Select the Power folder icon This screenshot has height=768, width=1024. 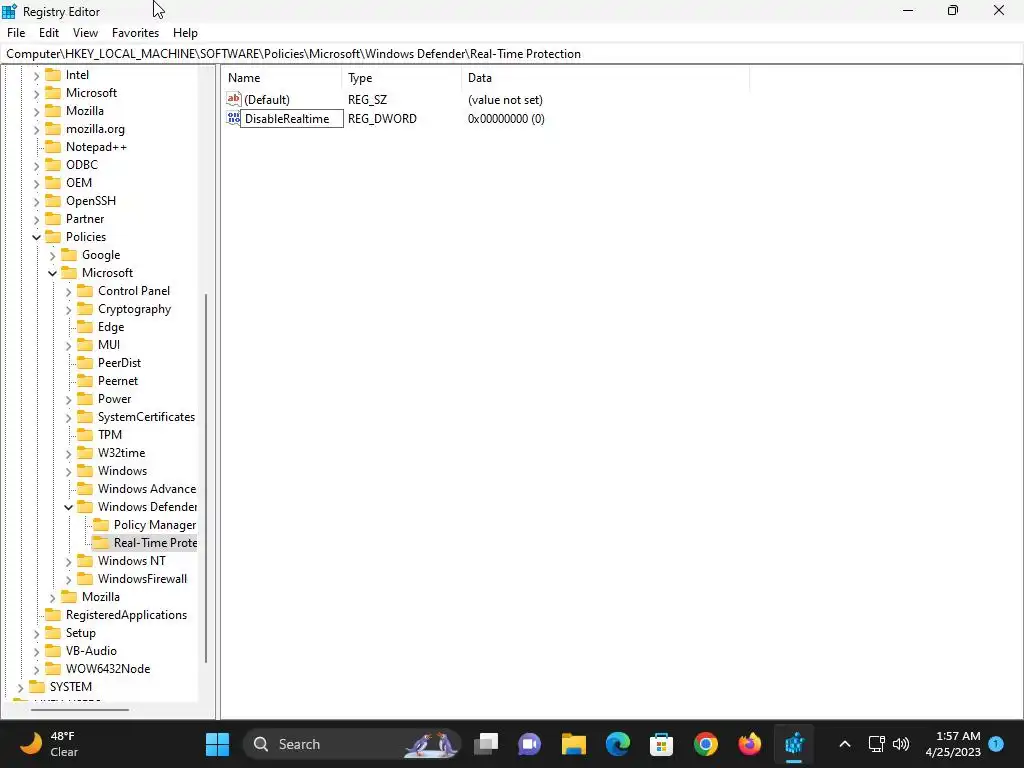[85, 398]
